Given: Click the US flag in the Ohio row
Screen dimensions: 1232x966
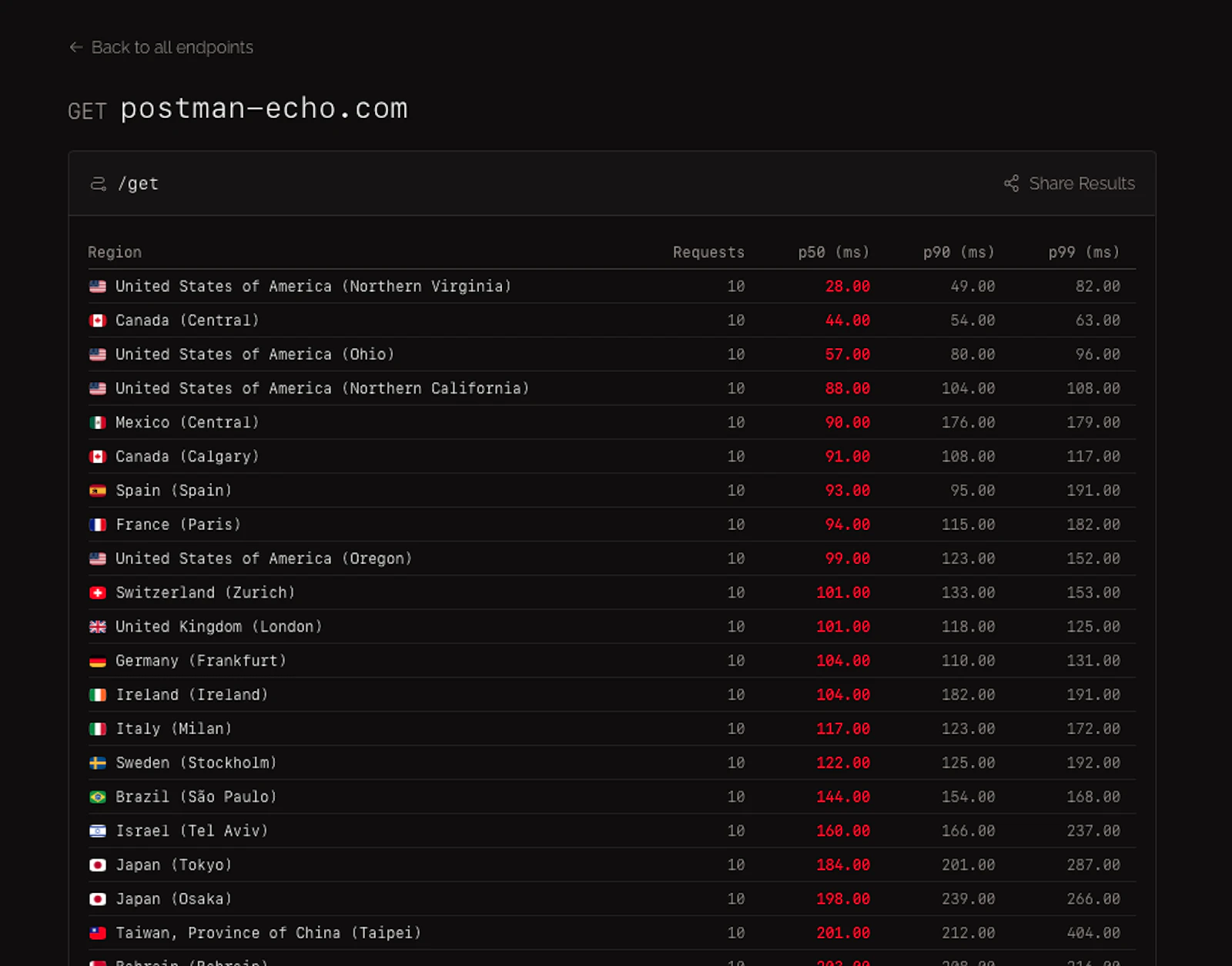Looking at the screenshot, I should point(98,354).
